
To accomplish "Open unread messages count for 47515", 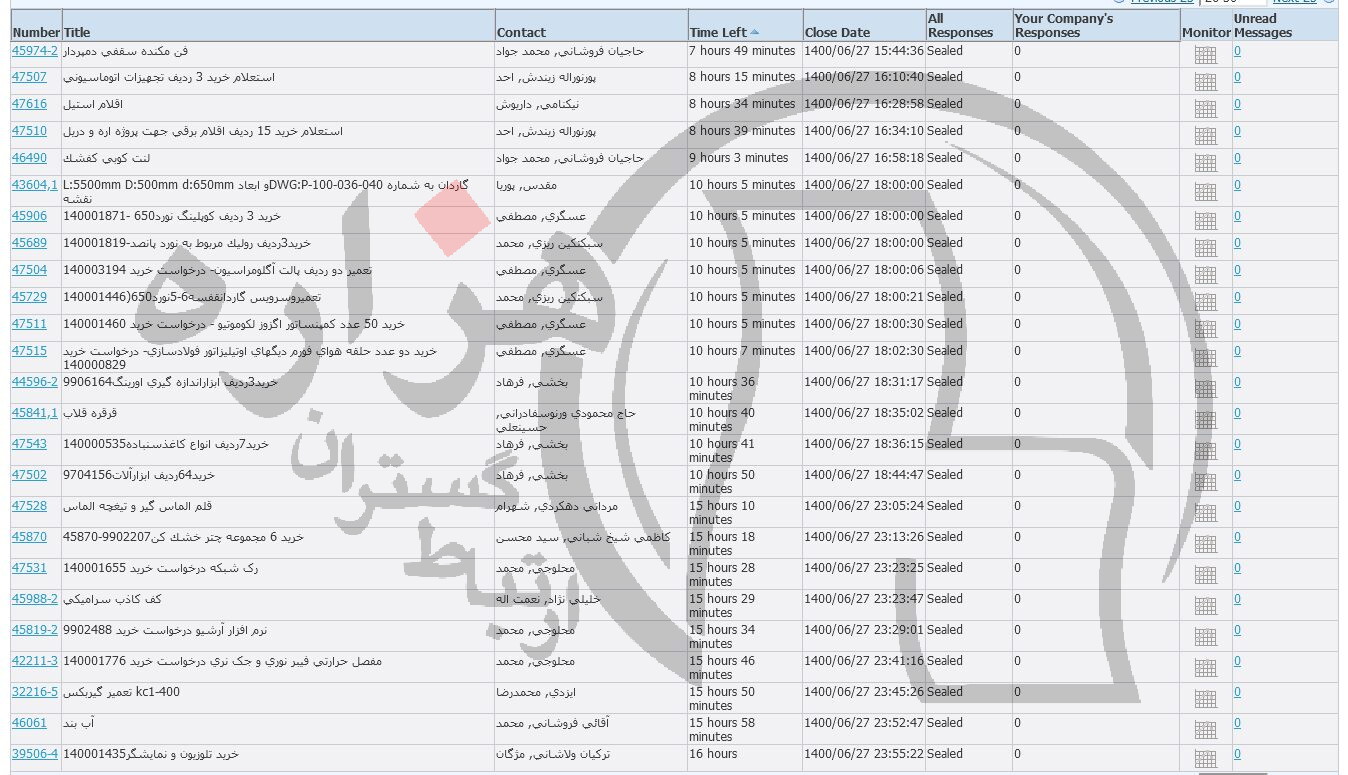I will [1237, 351].
